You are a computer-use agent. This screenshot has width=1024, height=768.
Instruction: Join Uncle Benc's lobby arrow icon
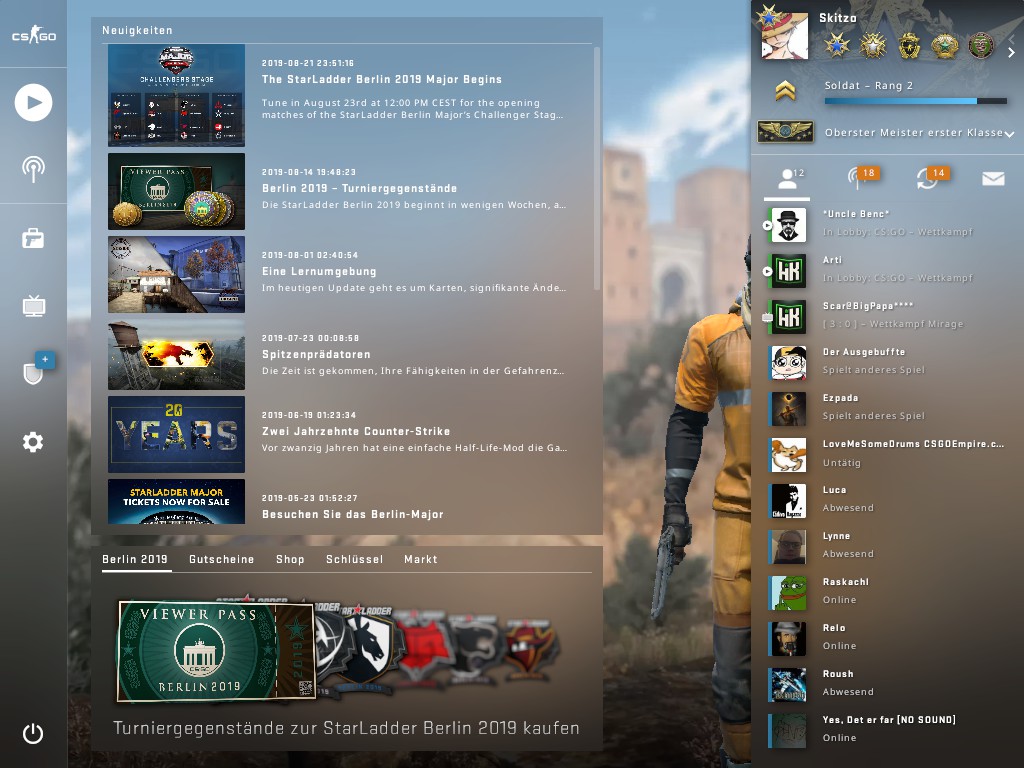[767, 225]
